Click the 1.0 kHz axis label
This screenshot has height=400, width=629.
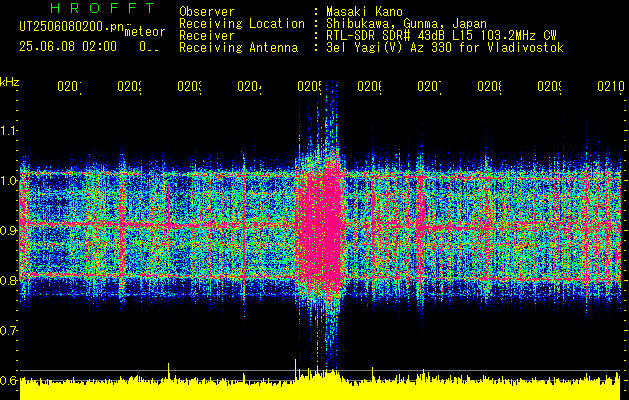[x=8, y=181]
